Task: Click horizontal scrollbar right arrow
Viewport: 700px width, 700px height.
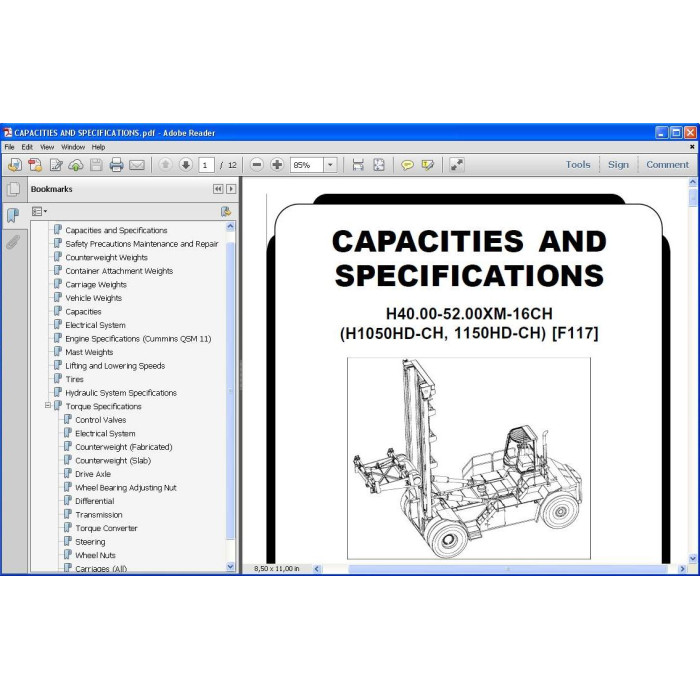Action: [x=682, y=569]
